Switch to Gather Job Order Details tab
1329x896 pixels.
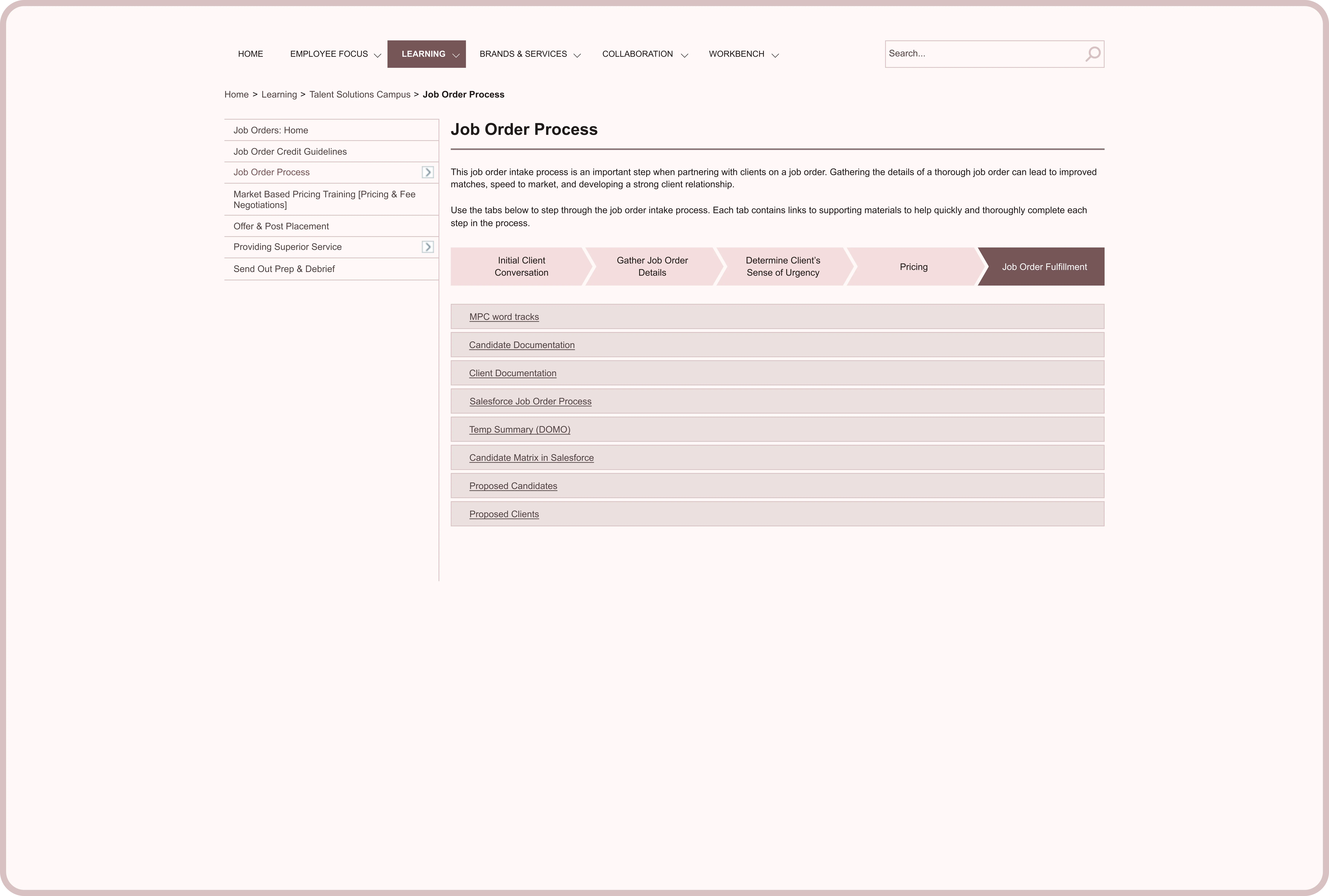click(x=652, y=266)
